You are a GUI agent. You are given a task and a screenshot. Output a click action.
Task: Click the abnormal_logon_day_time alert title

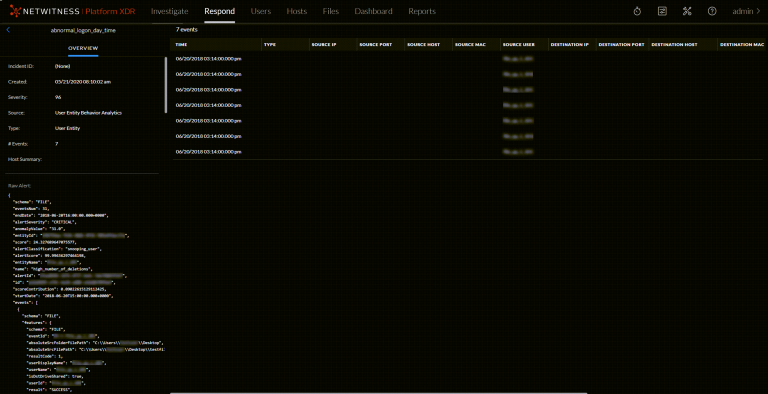point(83,30)
